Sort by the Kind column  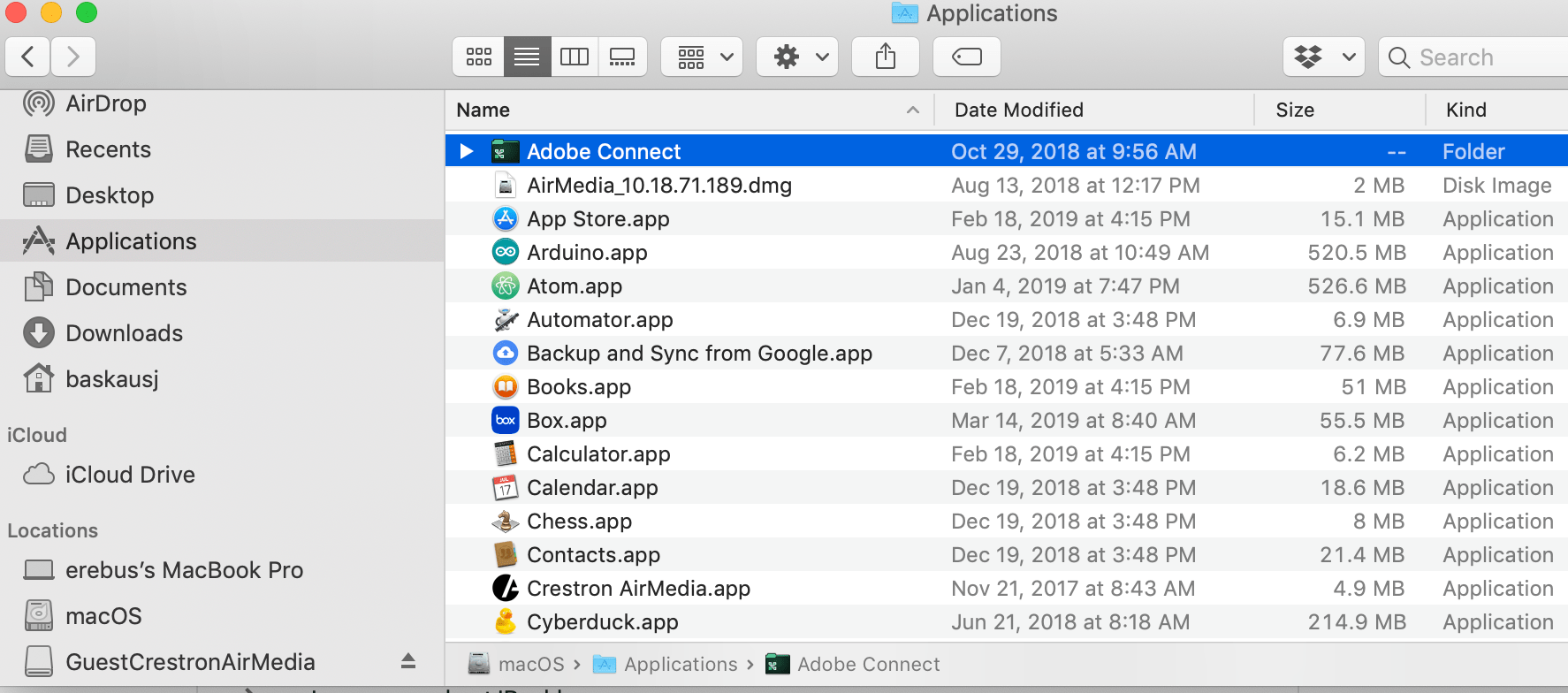pos(1497,110)
